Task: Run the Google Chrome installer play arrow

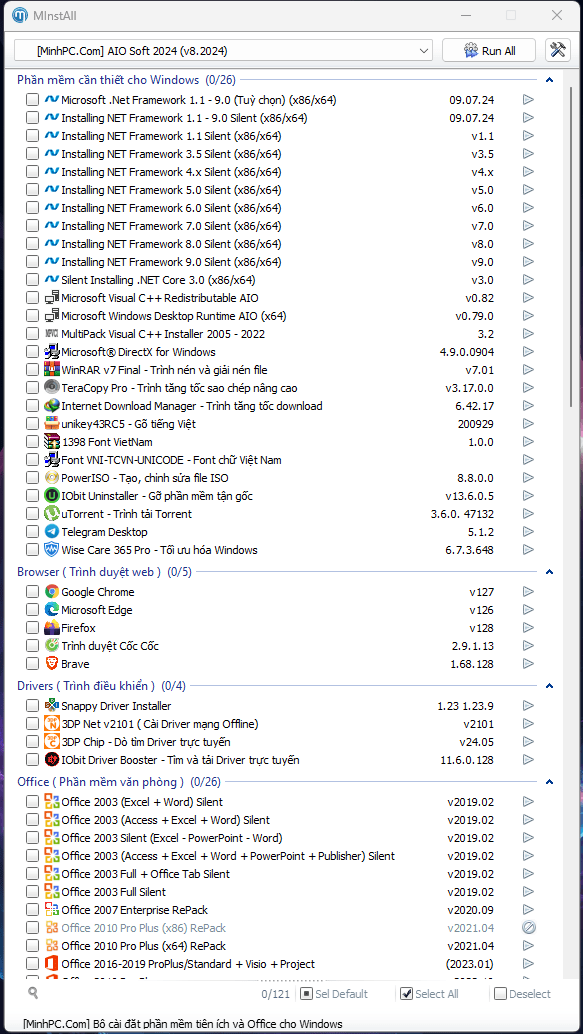Action: point(528,592)
